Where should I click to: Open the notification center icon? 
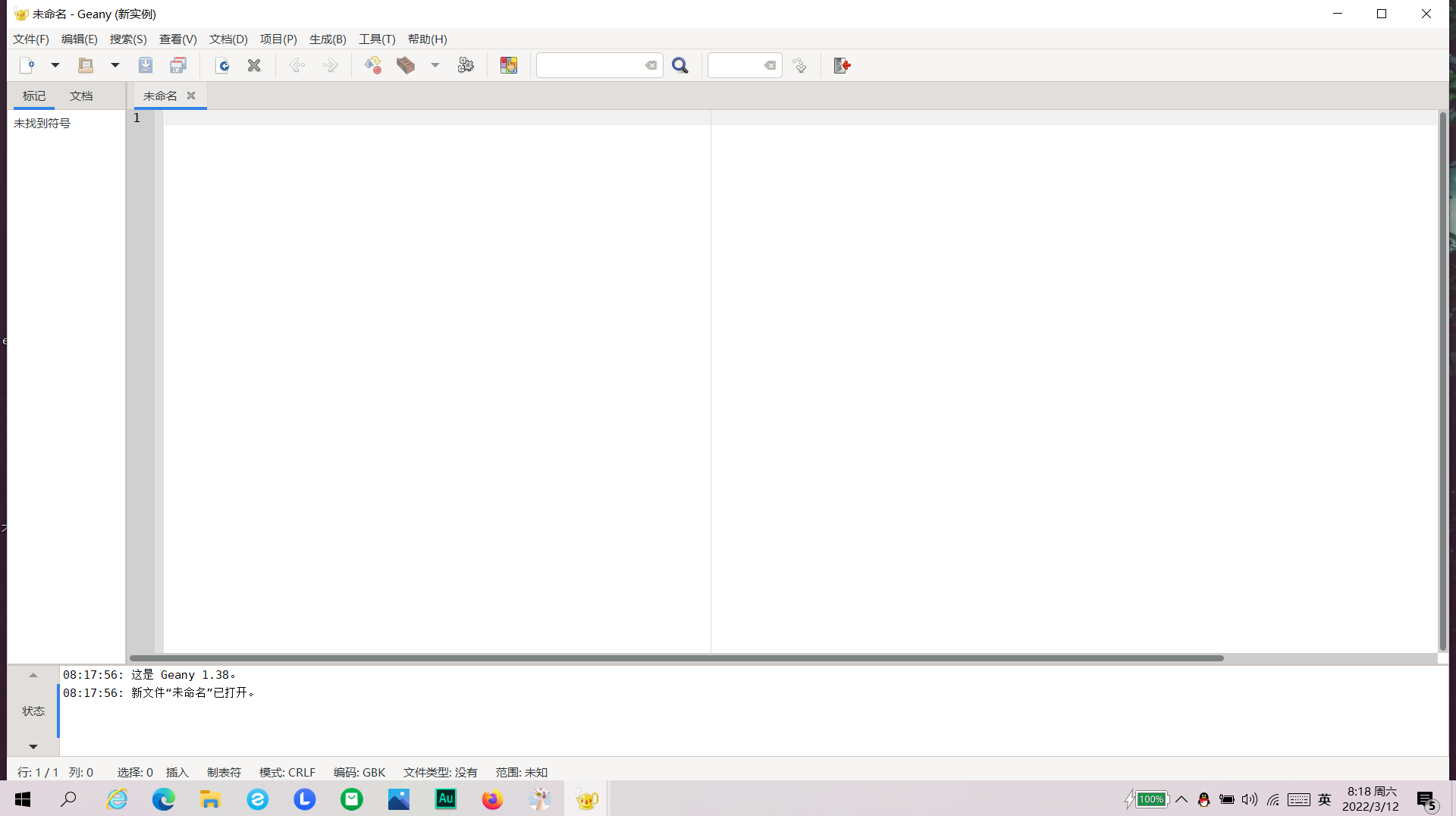(1427, 800)
